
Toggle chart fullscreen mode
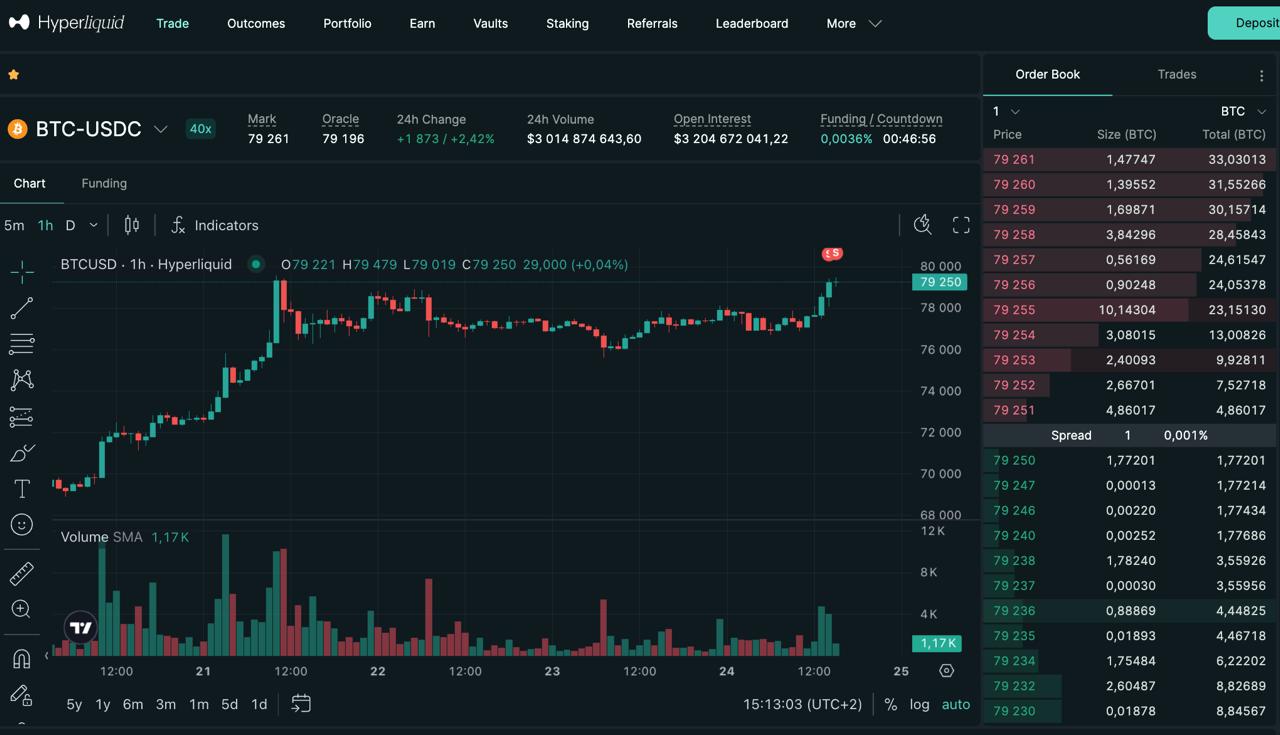[961, 225]
